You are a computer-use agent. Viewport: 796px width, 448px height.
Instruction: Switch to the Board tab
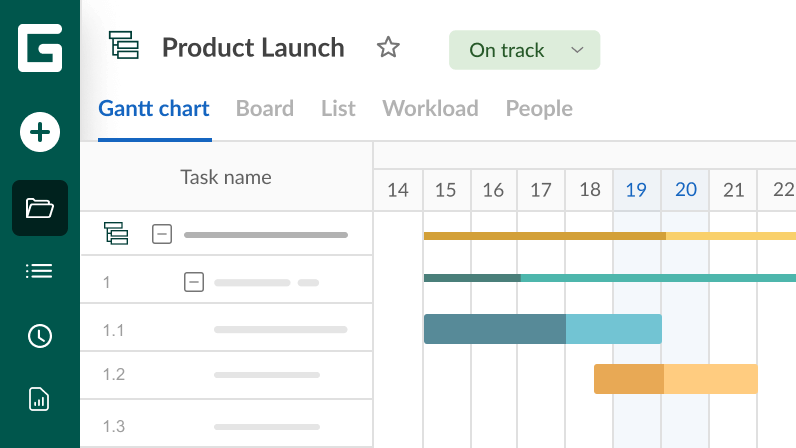(265, 109)
